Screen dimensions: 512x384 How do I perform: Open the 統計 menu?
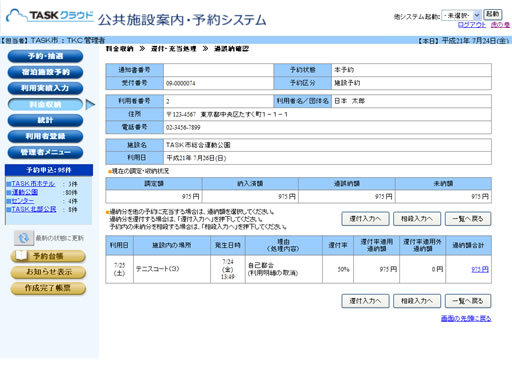pos(45,120)
